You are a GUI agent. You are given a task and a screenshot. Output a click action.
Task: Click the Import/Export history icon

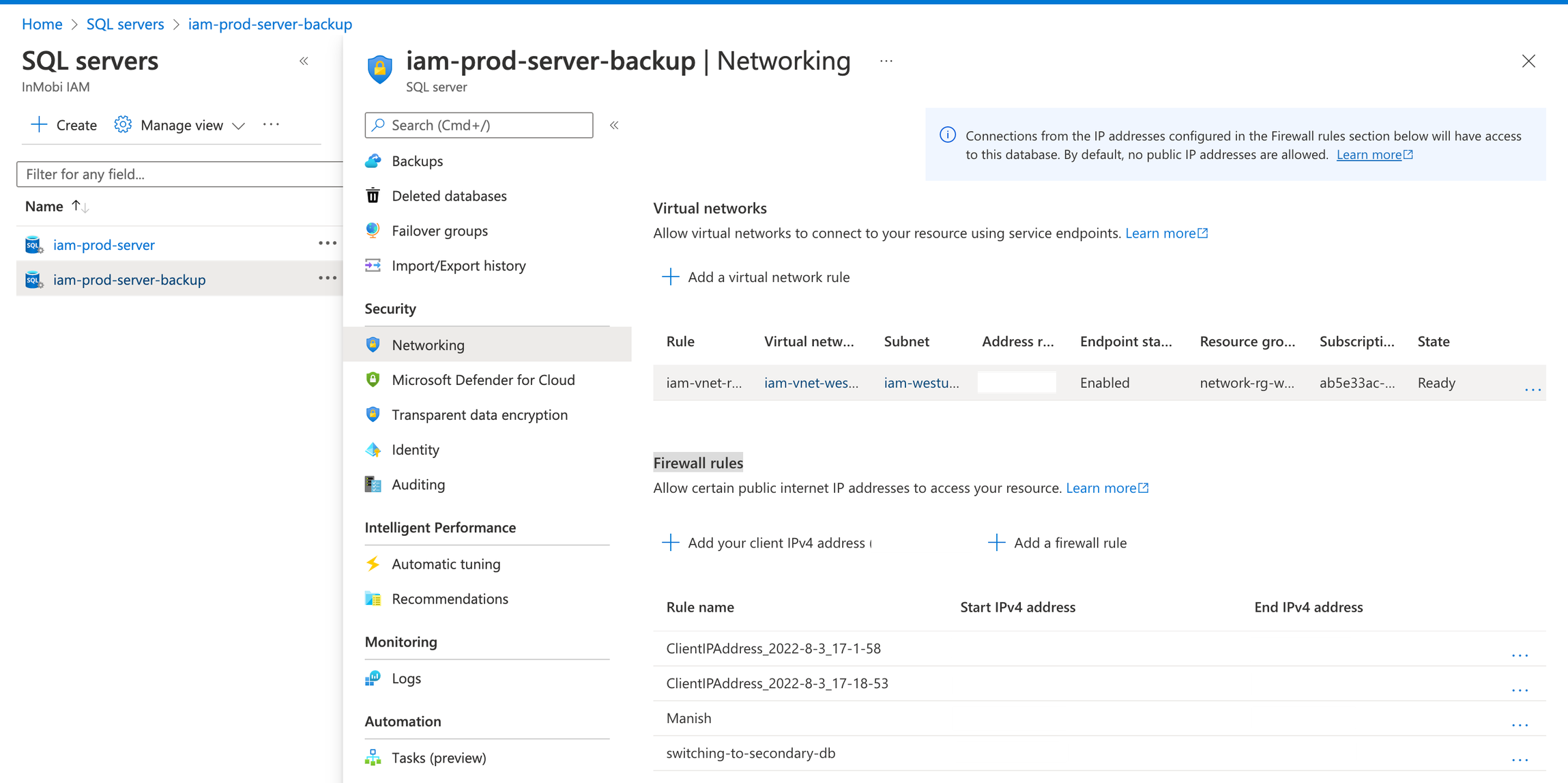373,266
